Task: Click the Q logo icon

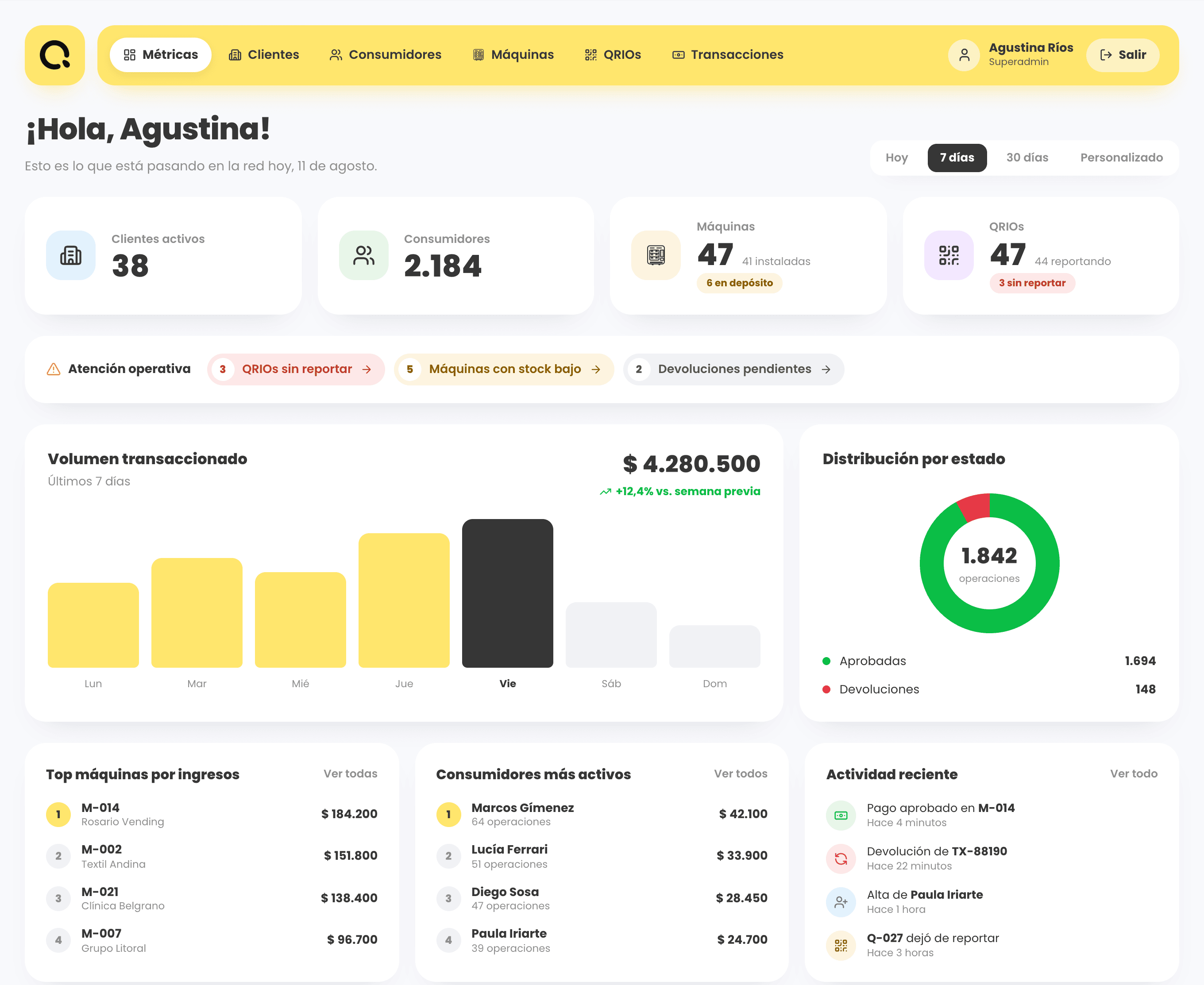Action: tap(54, 55)
